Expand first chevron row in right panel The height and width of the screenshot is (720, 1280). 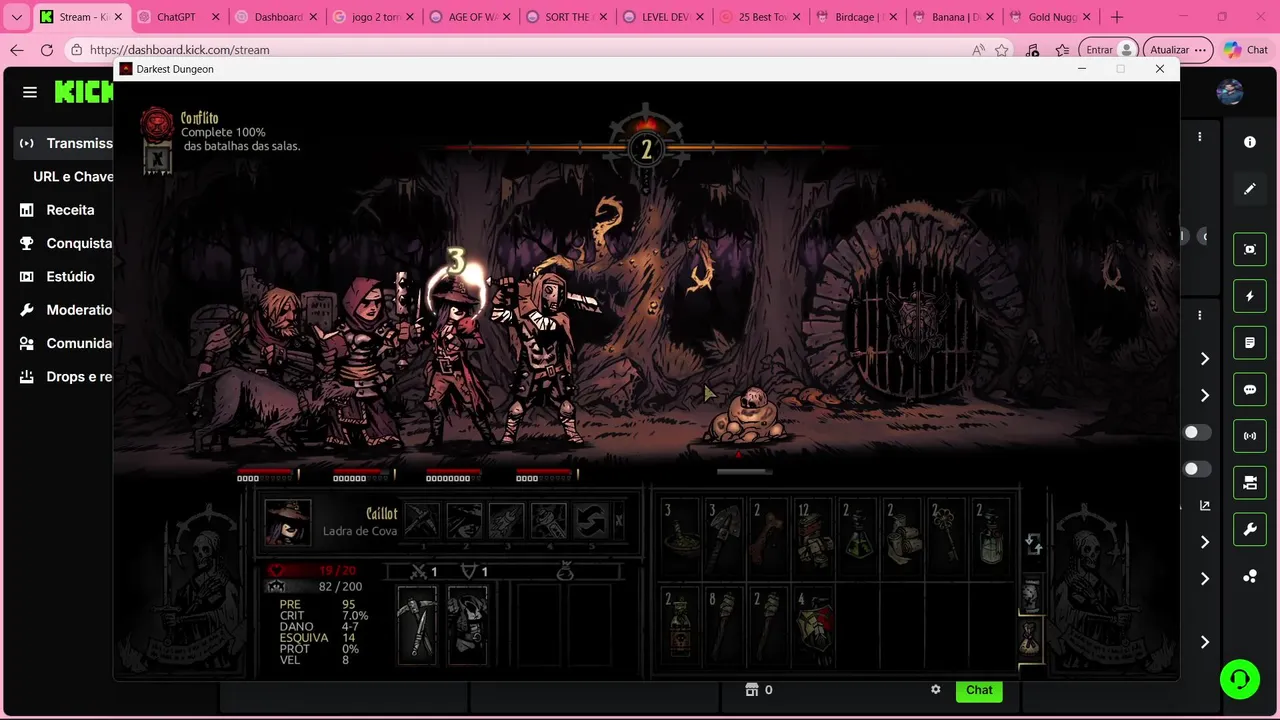(1205, 358)
